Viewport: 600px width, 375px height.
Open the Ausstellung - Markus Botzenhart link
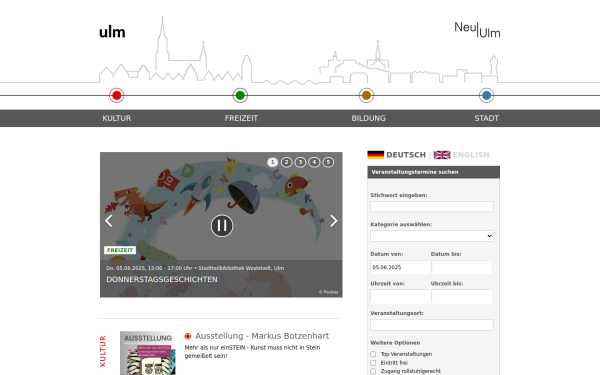click(x=262, y=336)
